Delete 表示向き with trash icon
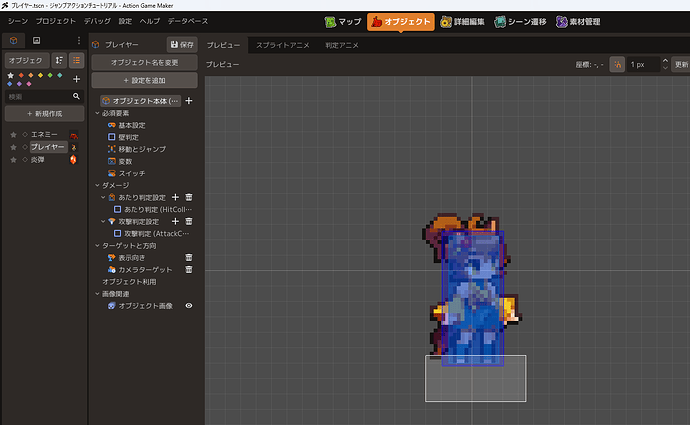 click(189, 257)
